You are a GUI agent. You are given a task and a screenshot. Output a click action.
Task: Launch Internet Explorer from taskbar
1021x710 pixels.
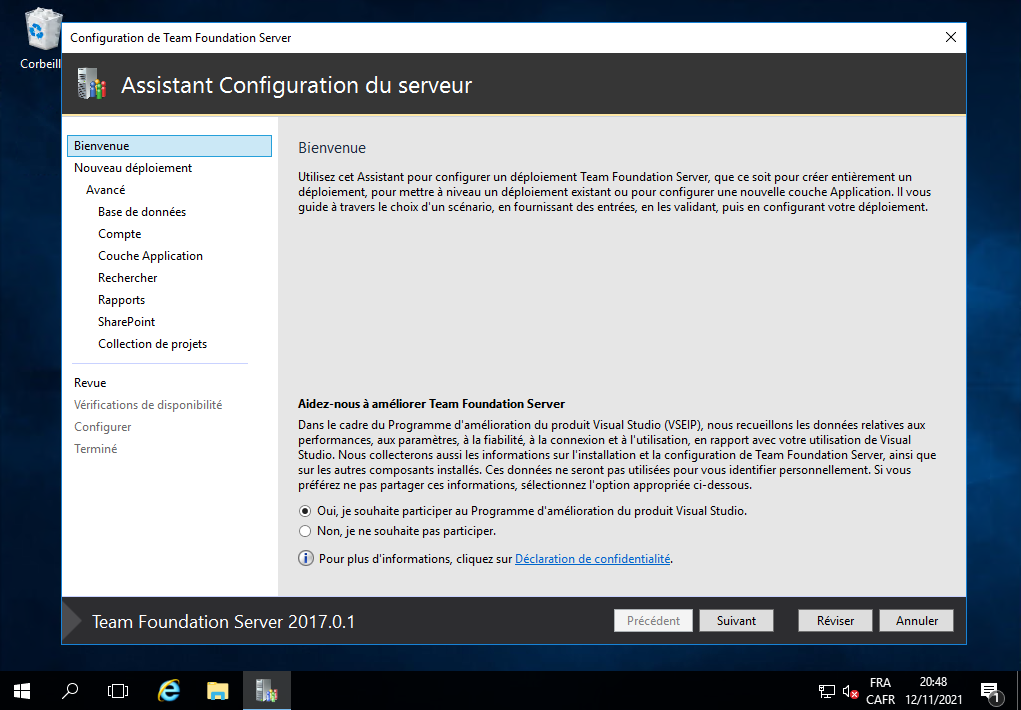tap(170, 690)
